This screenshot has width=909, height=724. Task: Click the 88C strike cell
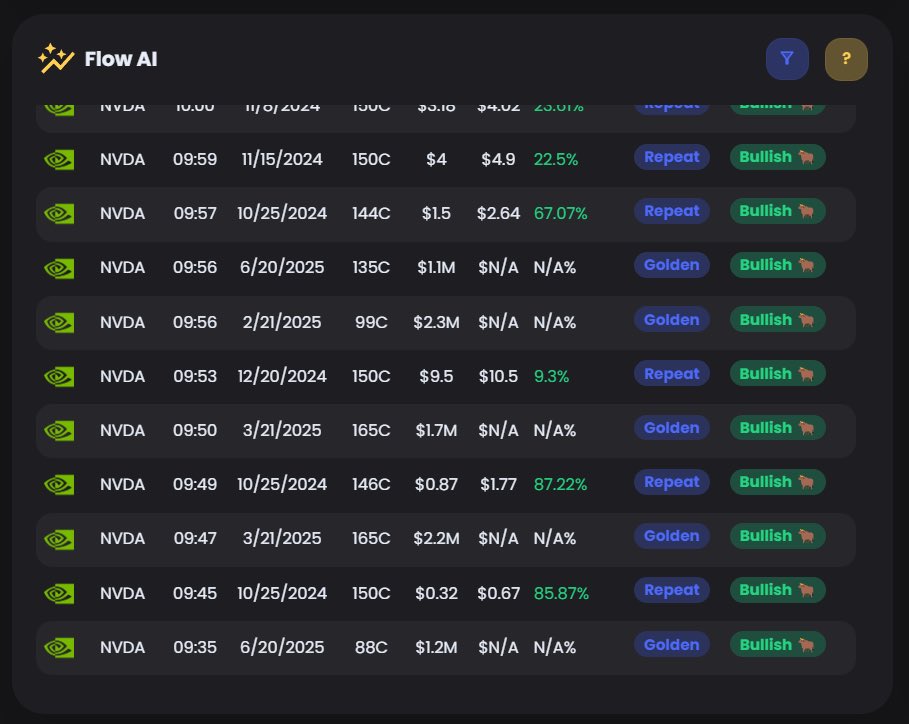371,647
